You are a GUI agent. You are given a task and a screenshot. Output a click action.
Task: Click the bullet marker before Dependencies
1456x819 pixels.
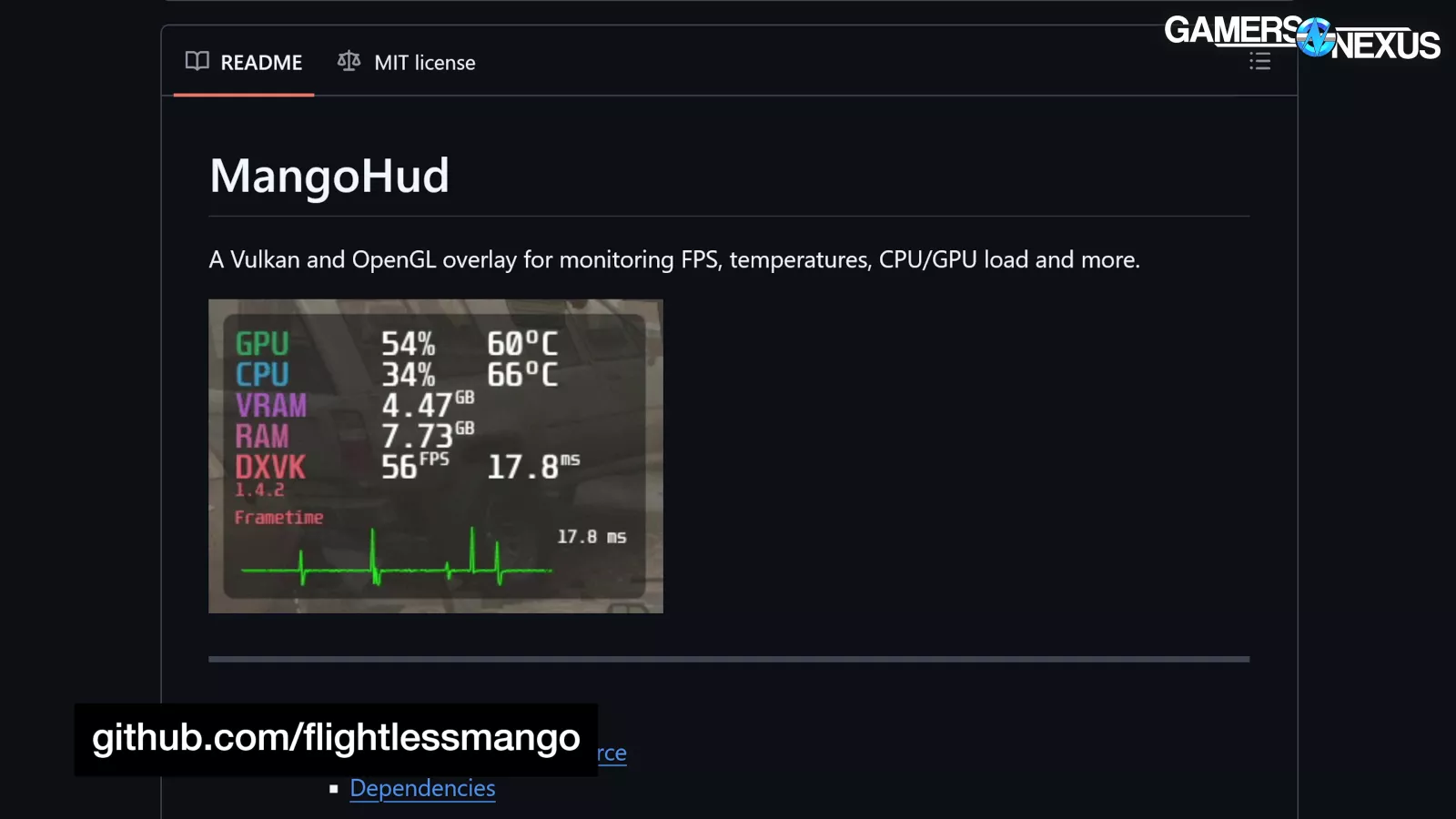(x=334, y=789)
